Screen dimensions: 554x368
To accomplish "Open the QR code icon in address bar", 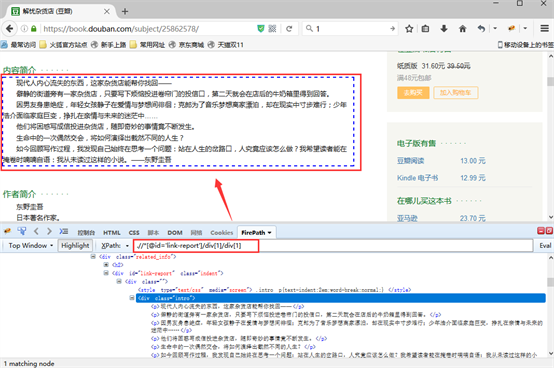I will tap(272, 29).
